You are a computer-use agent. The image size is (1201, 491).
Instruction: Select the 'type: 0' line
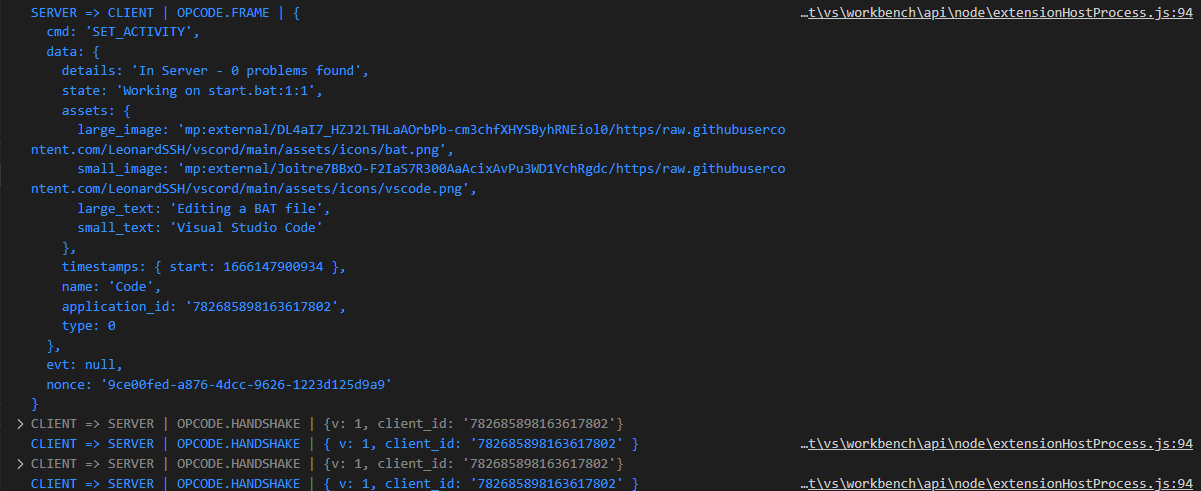[x=89, y=325]
